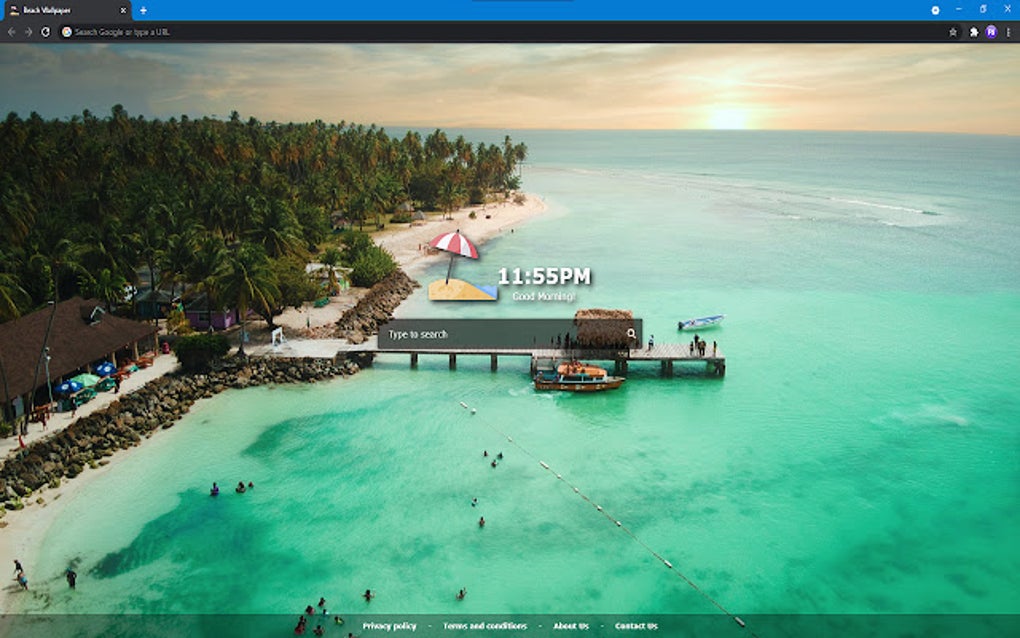Visit the About Us page
The width and height of the screenshot is (1020, 638).
pos(571,624)
